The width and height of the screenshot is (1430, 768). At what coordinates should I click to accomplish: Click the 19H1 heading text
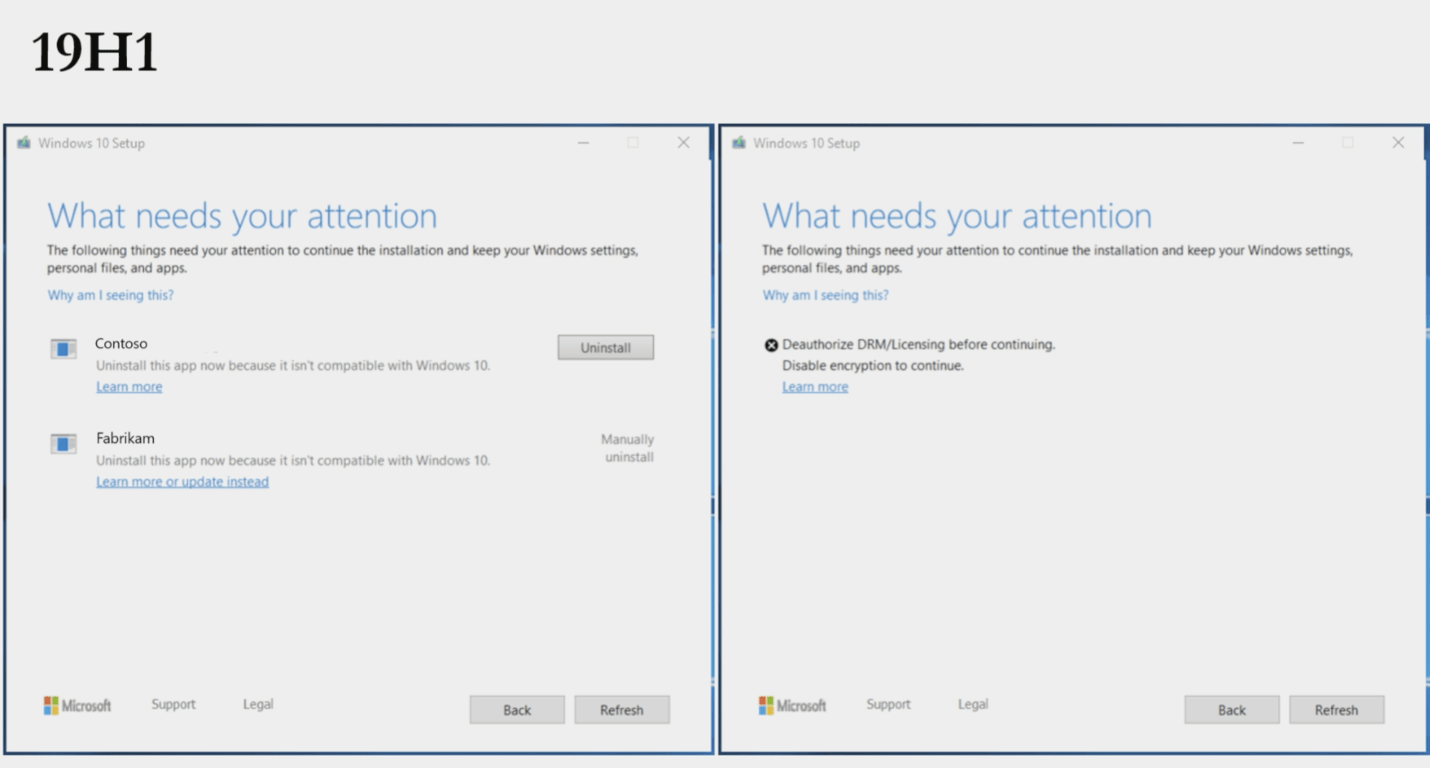(x=95, y=53)
